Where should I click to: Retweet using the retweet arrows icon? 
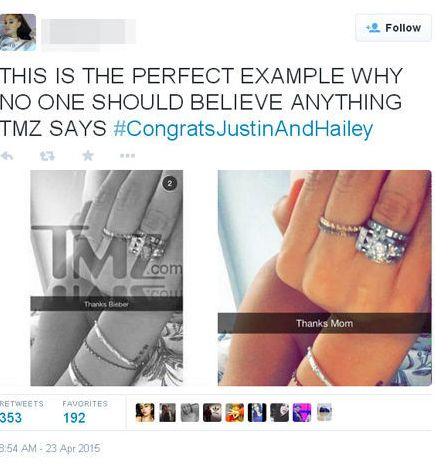pyautogui.click(x=47, y=156)
